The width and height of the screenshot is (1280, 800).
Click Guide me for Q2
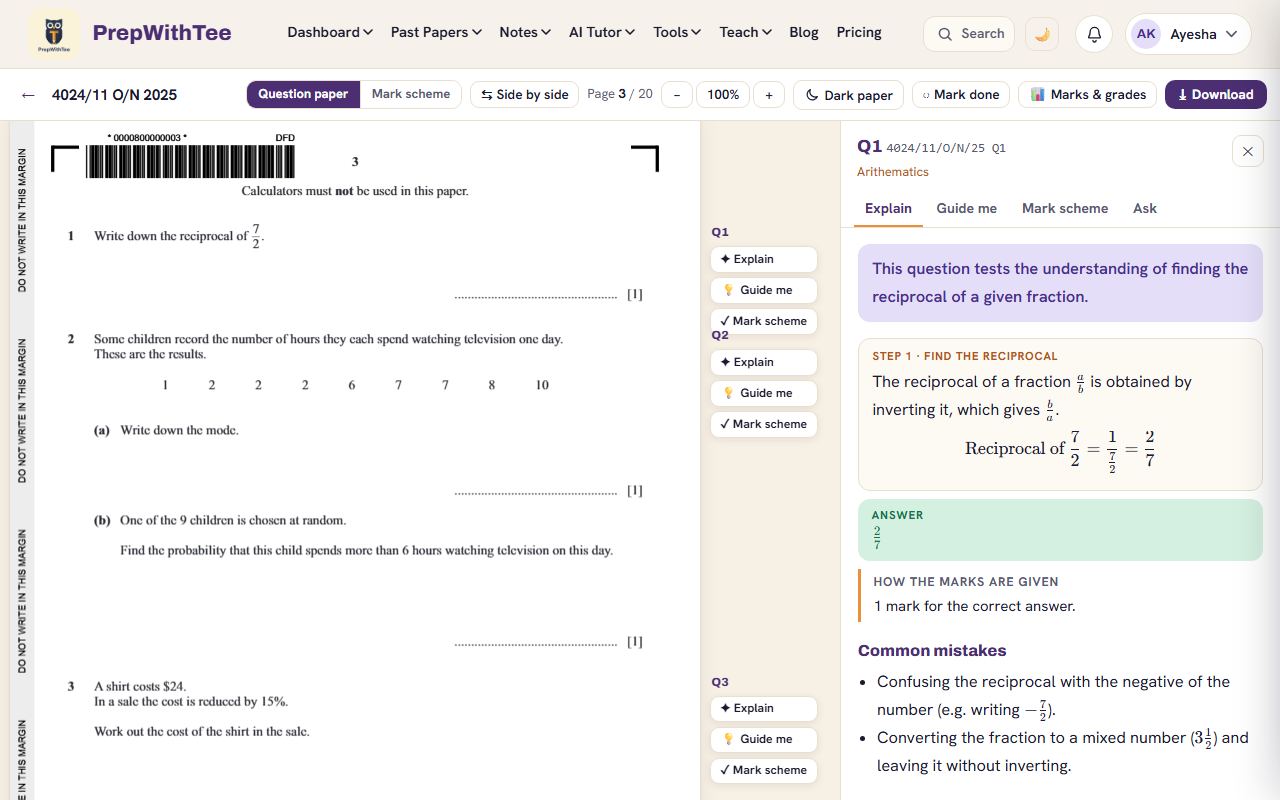click(x=764, y=393)
